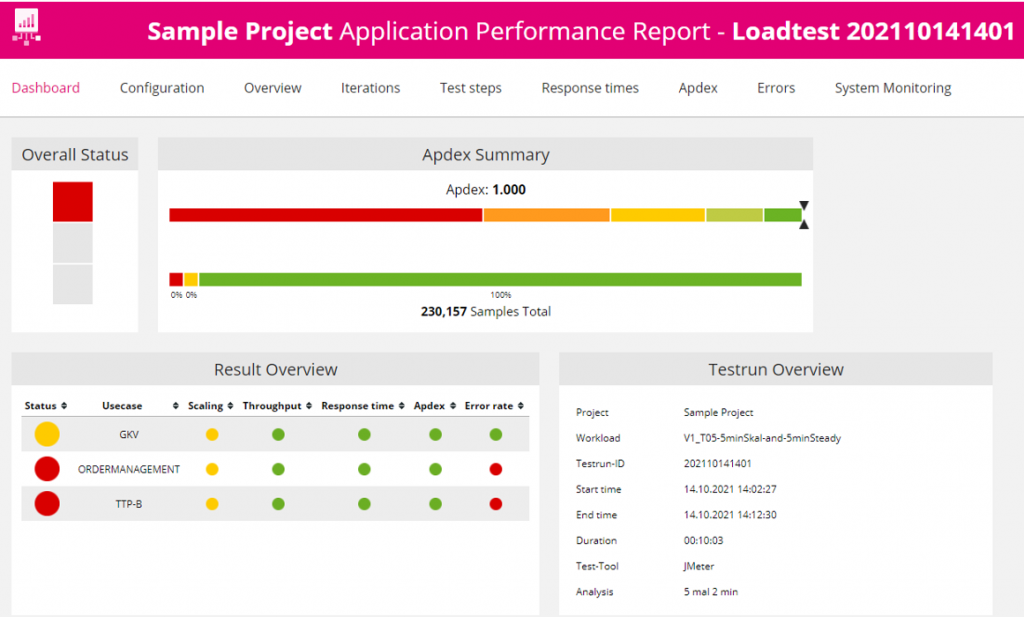1024x617 pixels.
Task: Click the green Throughput dot for GKV
Action: (x=279, y=433)
